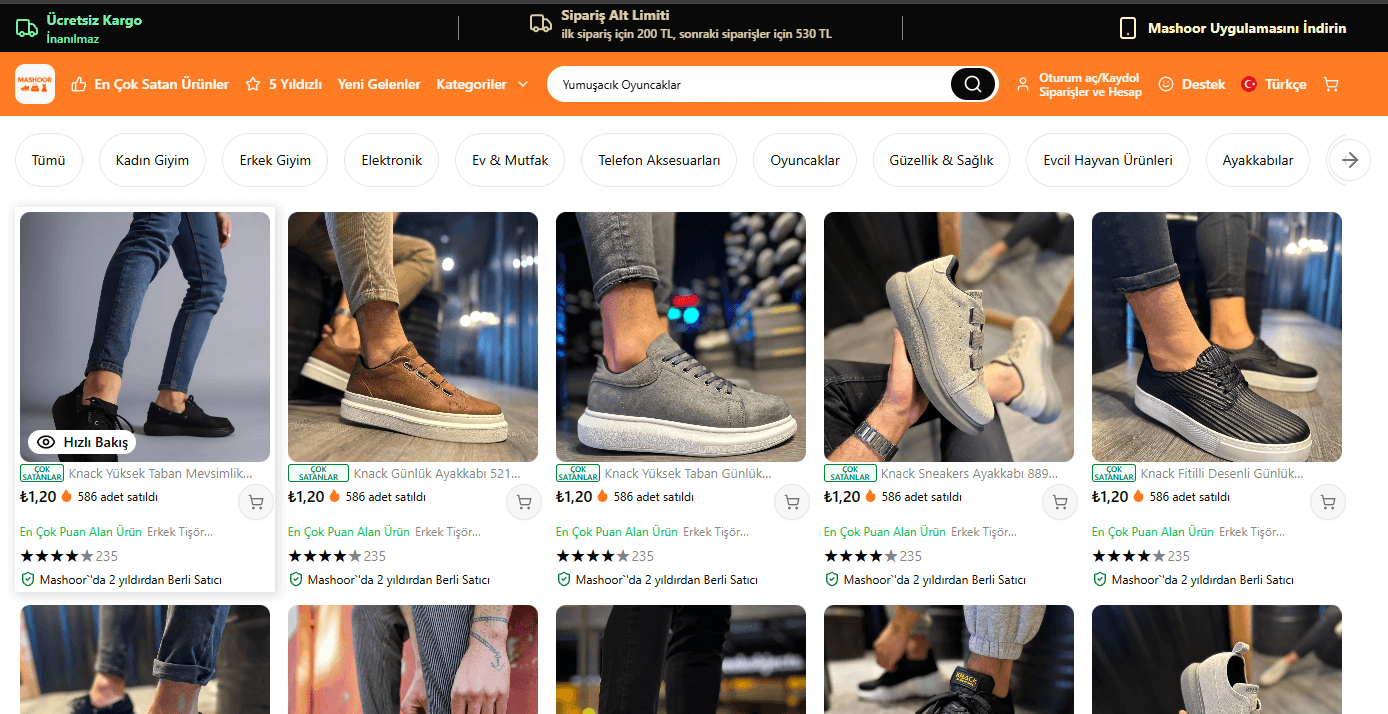Open the black shoe image of Knack Yüksek Taban Mevsimlik
Image resolution: width=1388 pixels, height=714 pixels.
[145, 337]
